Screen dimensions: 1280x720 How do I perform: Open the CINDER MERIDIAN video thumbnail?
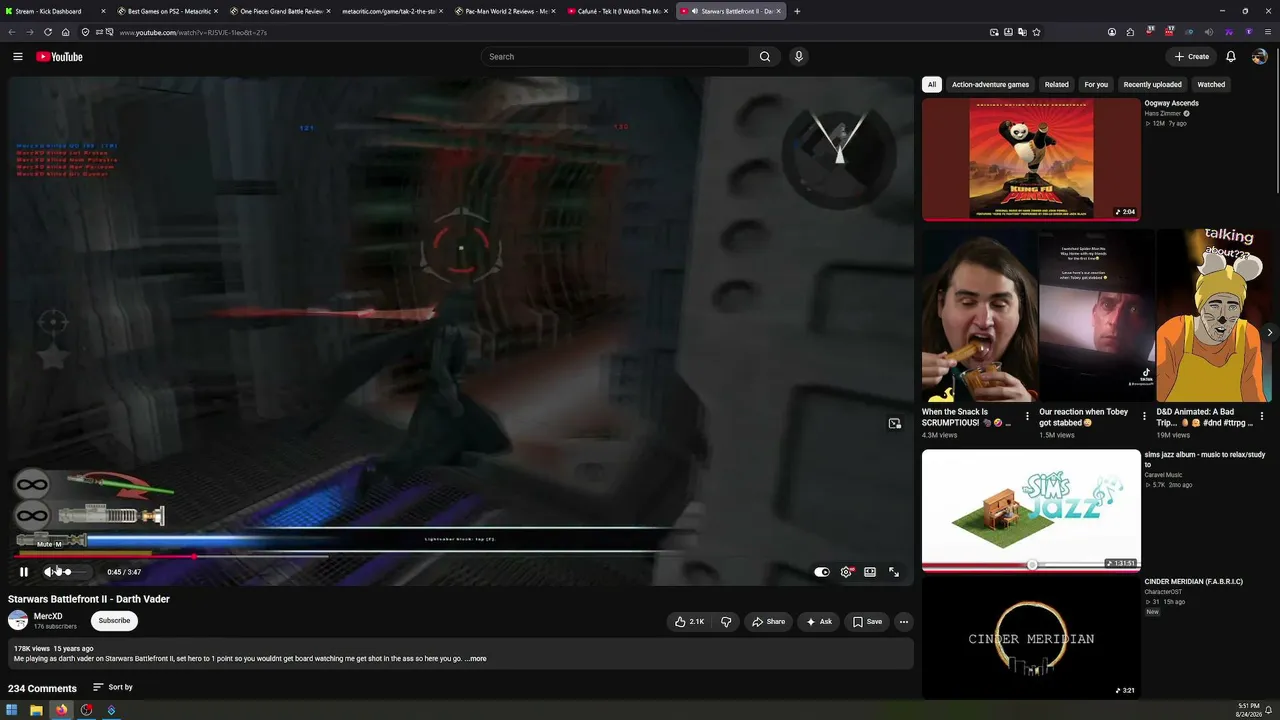pos(1031,637)
